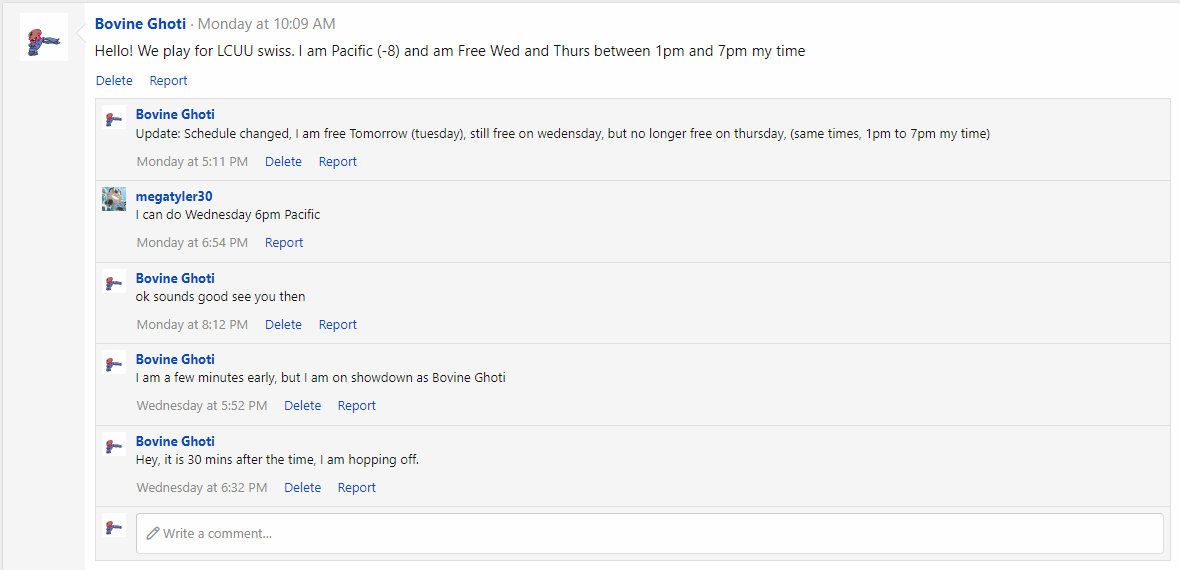This screenshot has height=570, width=1180.
Task: Open megatyler30's profile name link
Action: (174, 196)
